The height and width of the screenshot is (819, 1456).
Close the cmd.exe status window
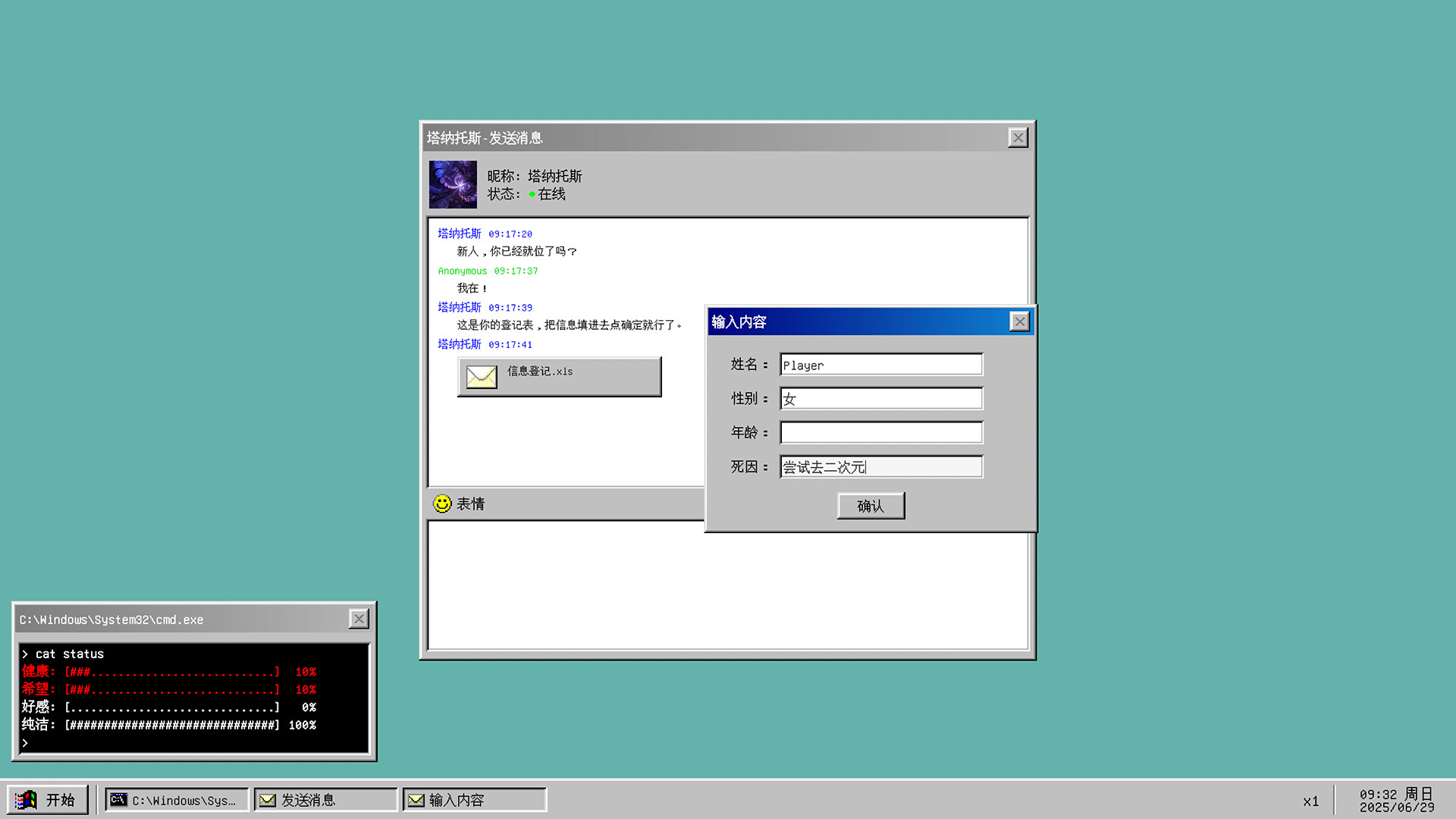pyautogui.click(x=359, y=619)
